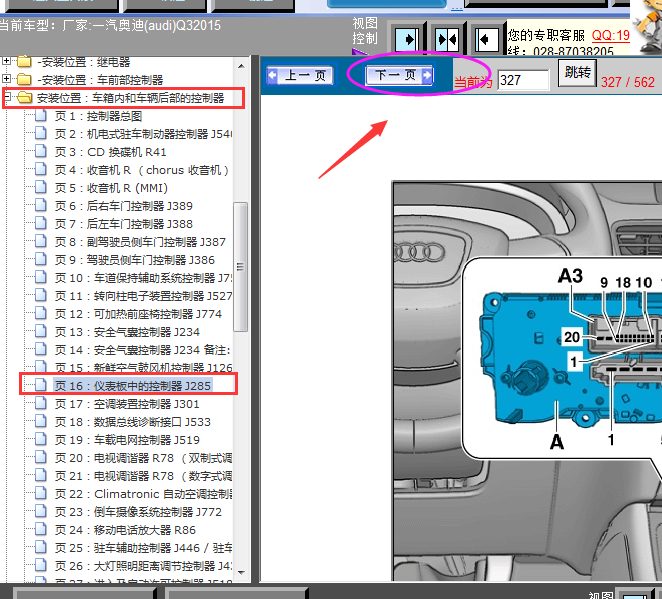Click the view control center-arrows icon
The height and width of the screenshot is (599, 662).
point(447,40)
